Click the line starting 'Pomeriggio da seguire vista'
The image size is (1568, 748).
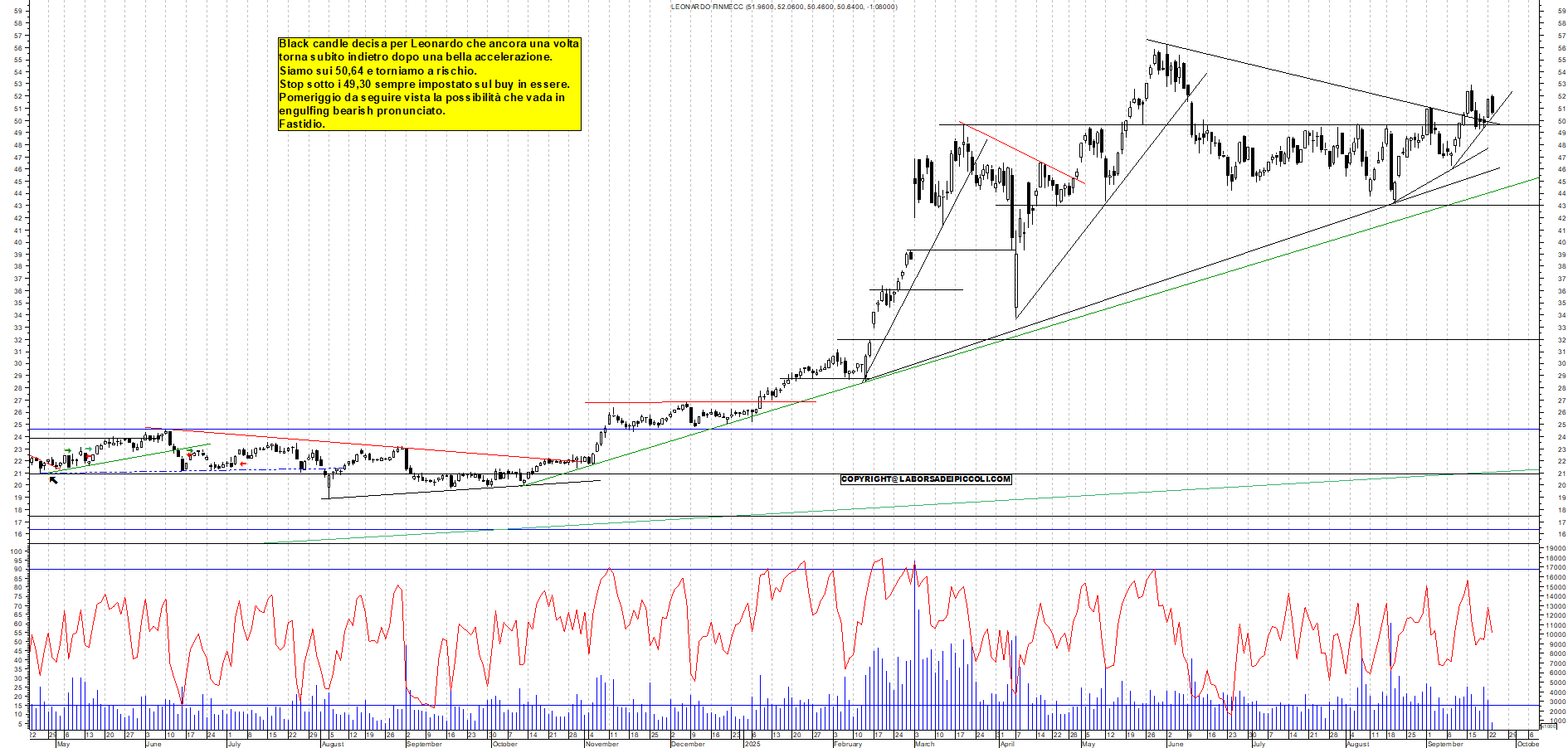coord(422,97)
